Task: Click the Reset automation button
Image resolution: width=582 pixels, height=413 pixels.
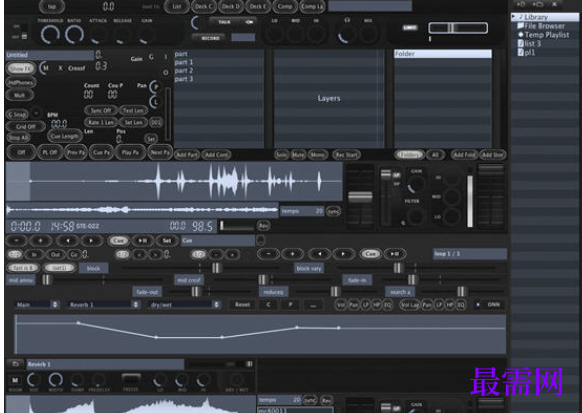Action: tap(242, 305)
